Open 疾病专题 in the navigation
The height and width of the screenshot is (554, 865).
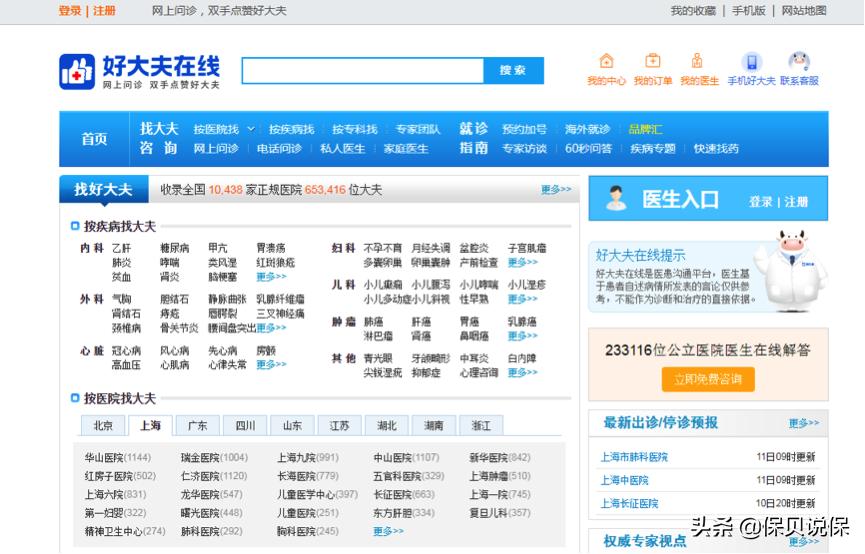(653, 148)
